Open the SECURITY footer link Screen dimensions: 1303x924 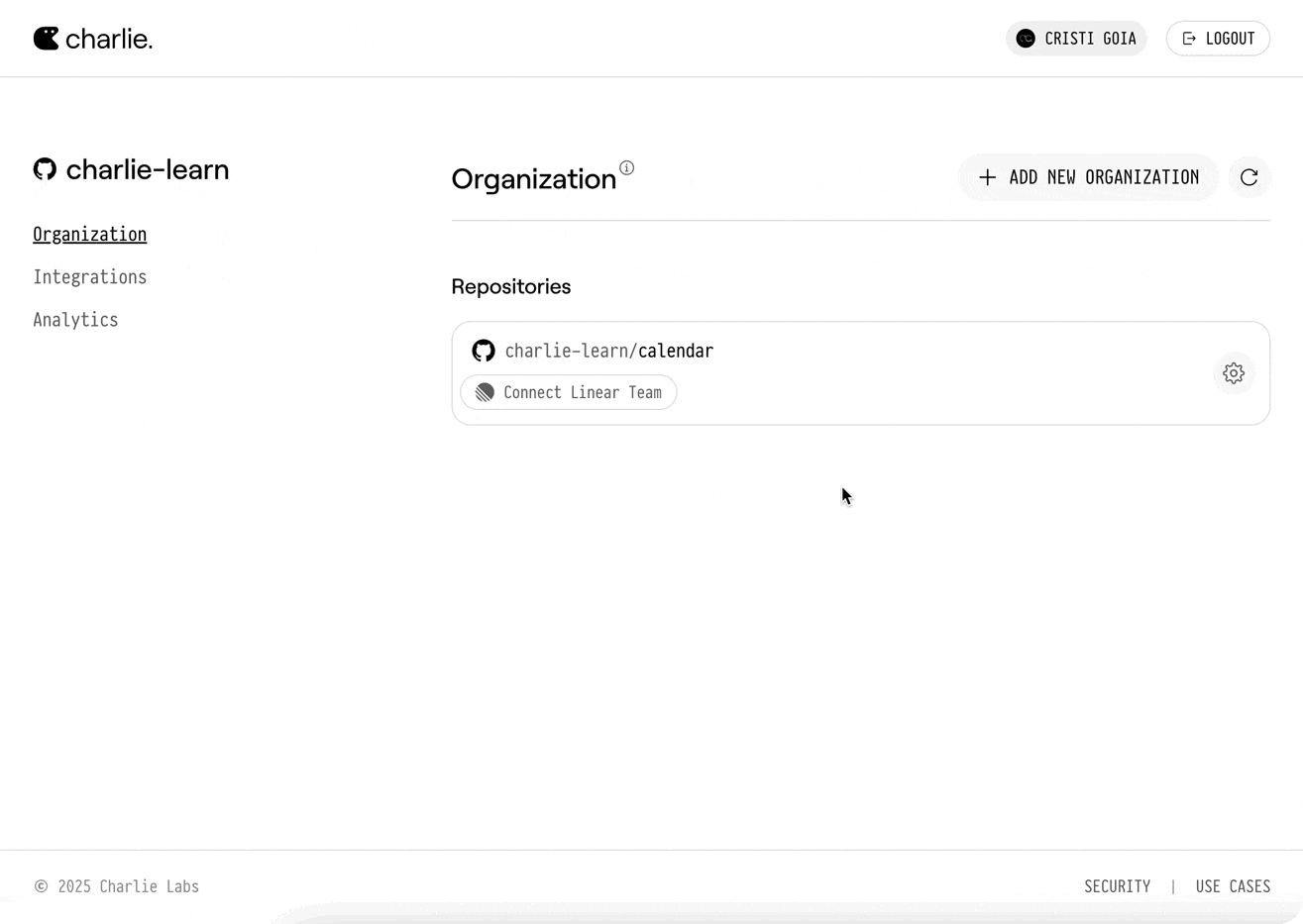(1117, 886)
